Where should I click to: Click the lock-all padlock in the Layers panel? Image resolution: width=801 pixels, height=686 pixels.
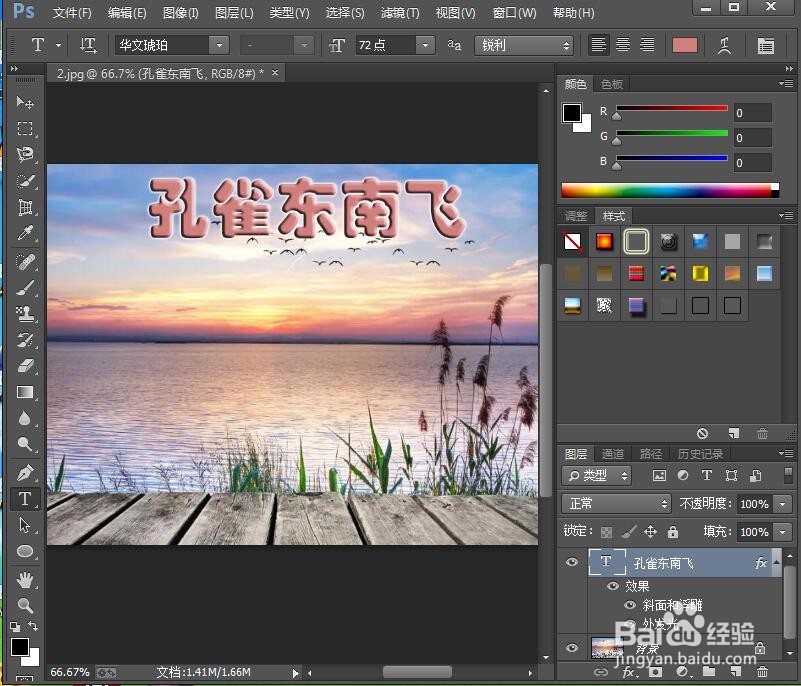[671, 532]
